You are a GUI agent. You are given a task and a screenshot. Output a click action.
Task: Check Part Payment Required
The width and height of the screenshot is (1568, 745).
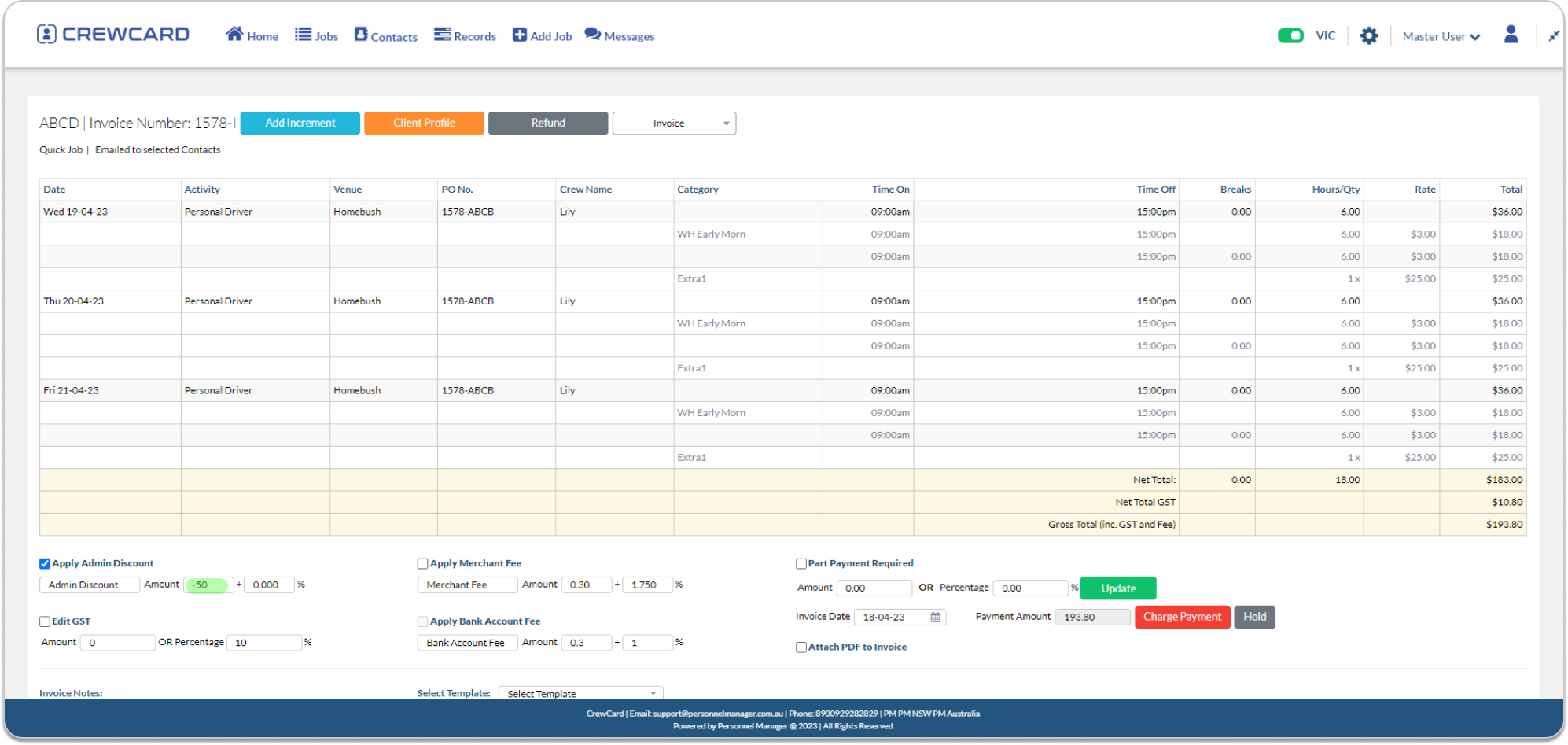[801, 563]
